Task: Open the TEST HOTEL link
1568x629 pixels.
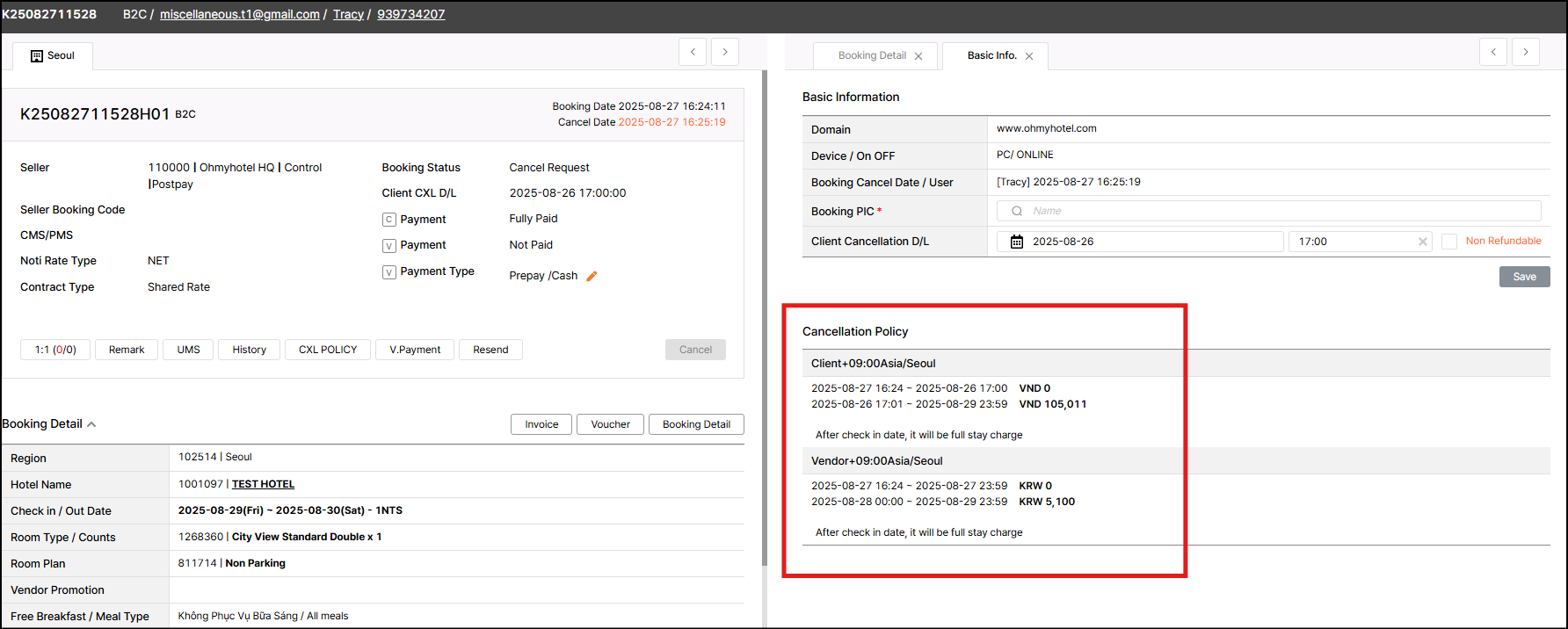Action: 263,484
